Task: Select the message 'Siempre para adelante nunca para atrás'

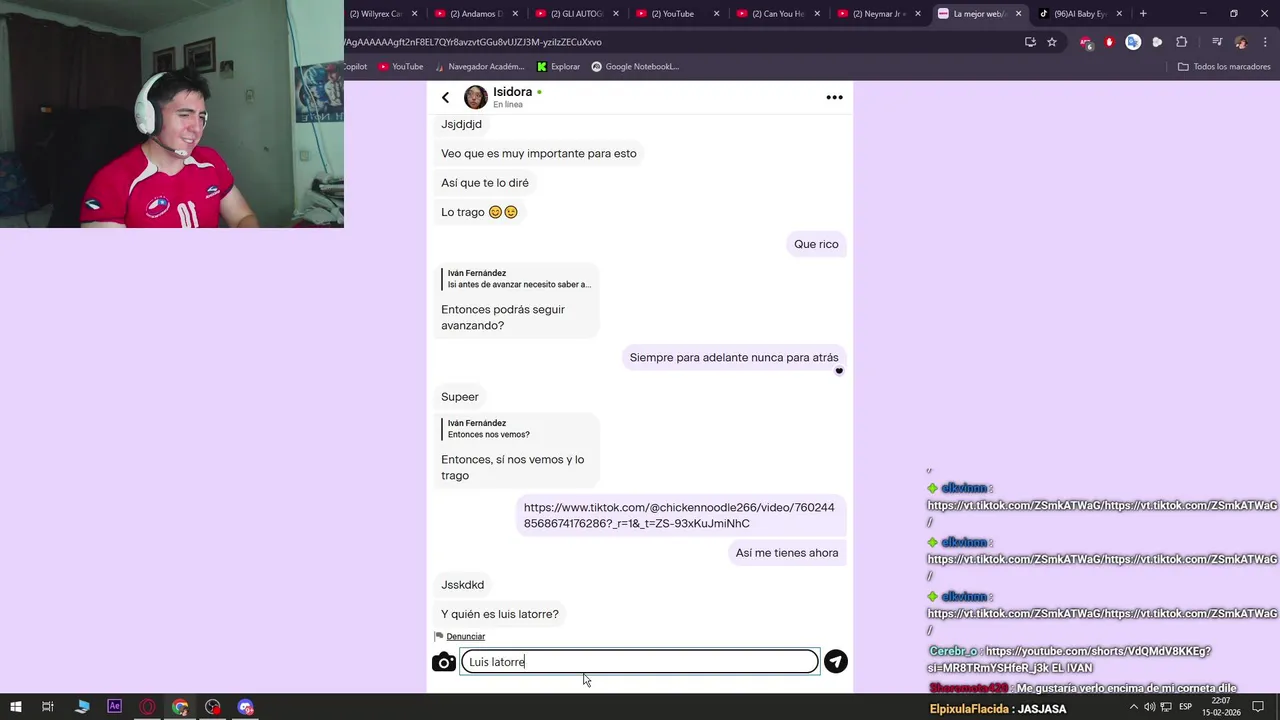Action: (x=734, y=357)
